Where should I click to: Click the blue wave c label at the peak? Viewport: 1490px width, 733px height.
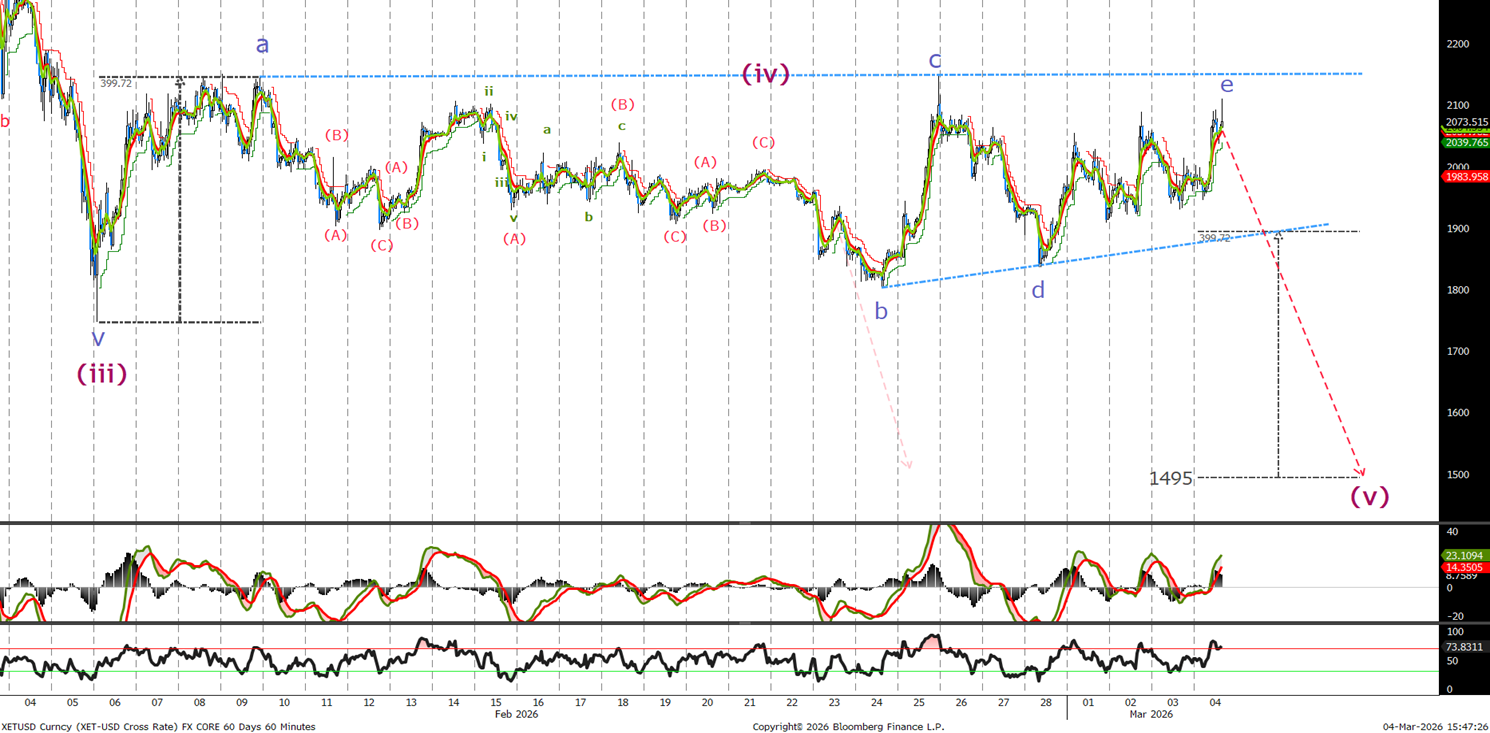point(935,61)
